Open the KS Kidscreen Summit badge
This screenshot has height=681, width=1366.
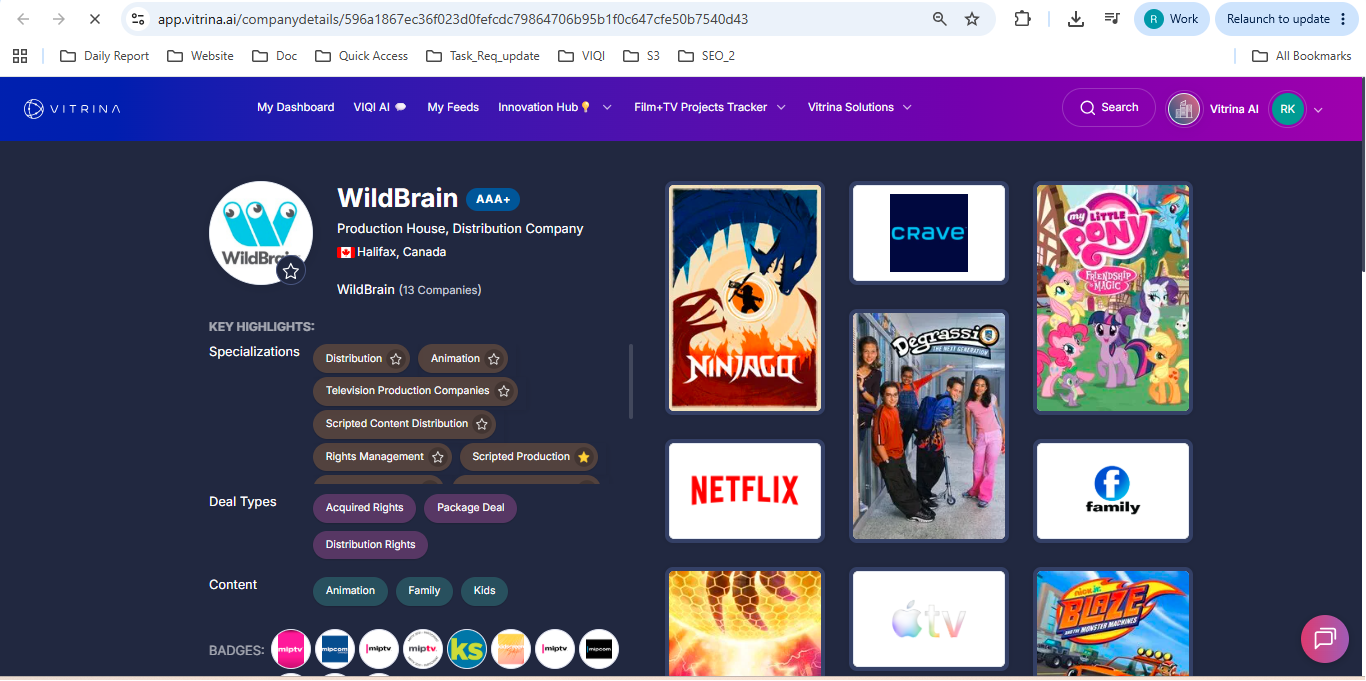467,649
